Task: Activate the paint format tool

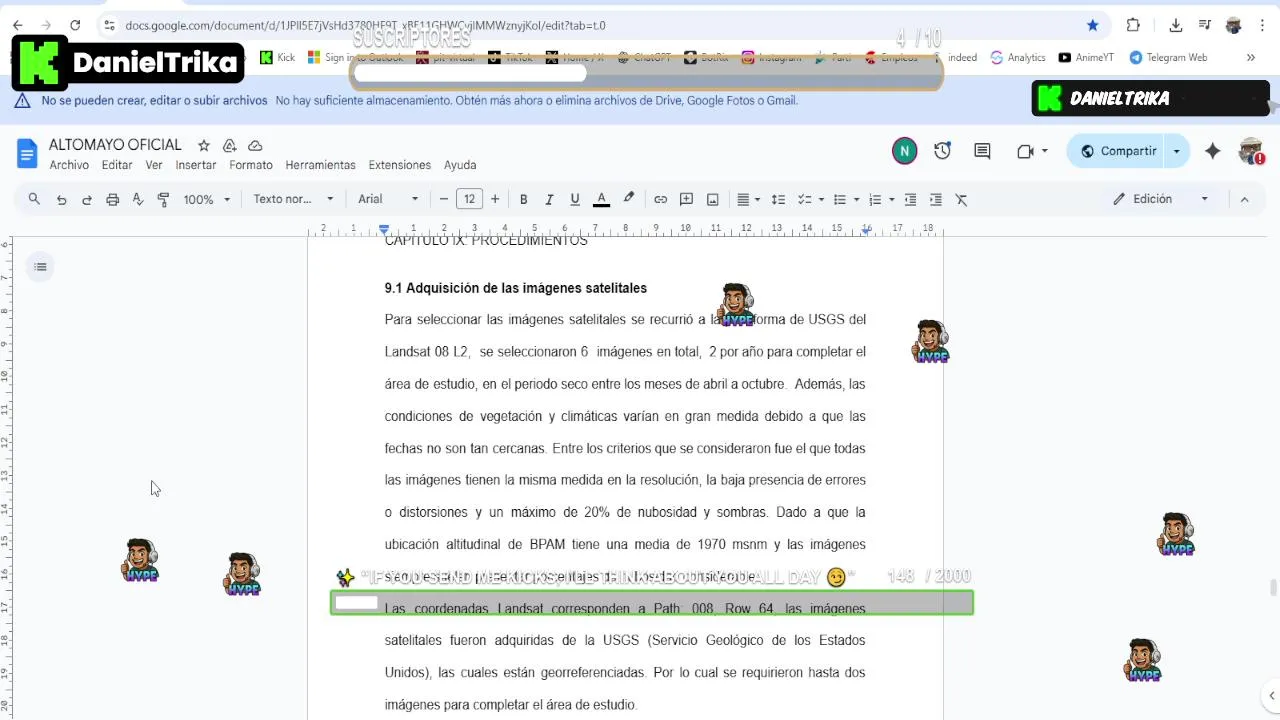Action: [164, 199]
